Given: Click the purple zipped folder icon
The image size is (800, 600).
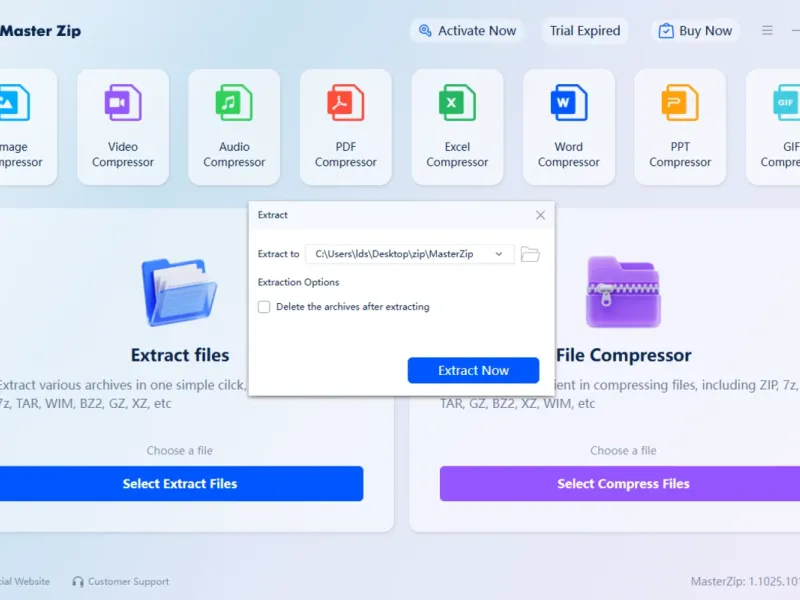Looking at the screenshot, I should pos(623,292).
